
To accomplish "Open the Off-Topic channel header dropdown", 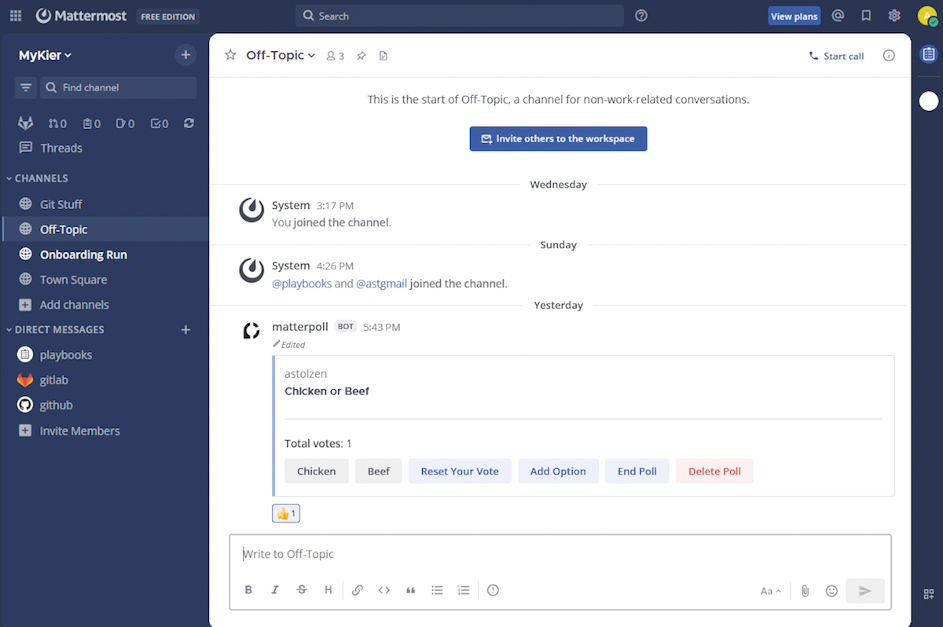I will (280, 56).
